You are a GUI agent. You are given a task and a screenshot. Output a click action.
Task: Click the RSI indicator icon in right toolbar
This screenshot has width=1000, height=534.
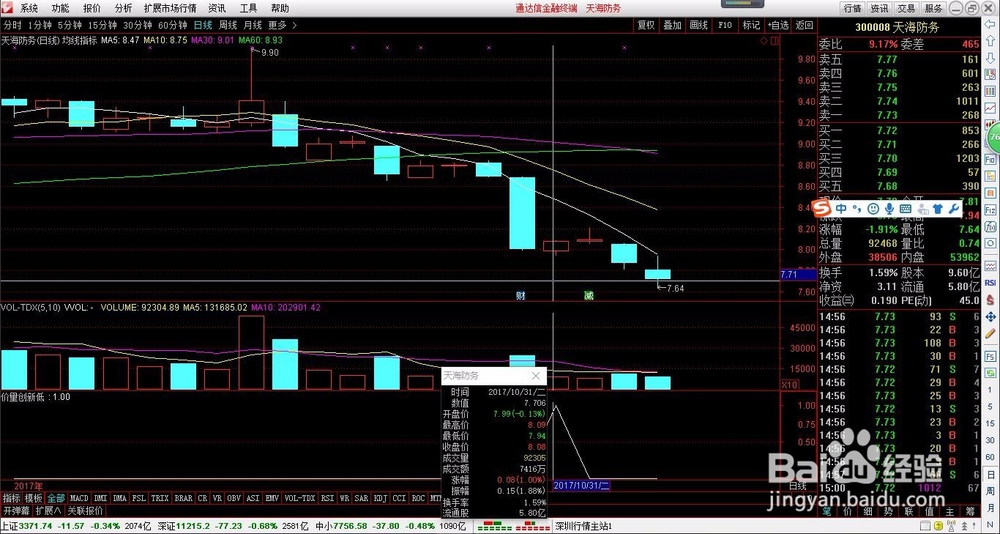click(990, 282)
